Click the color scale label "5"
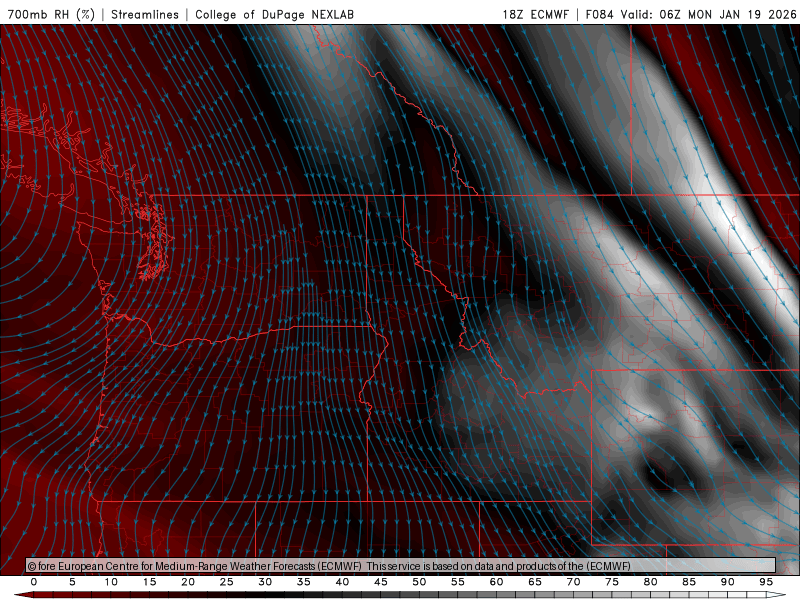This screenshot has height=600, width=800. click(72, 582)
